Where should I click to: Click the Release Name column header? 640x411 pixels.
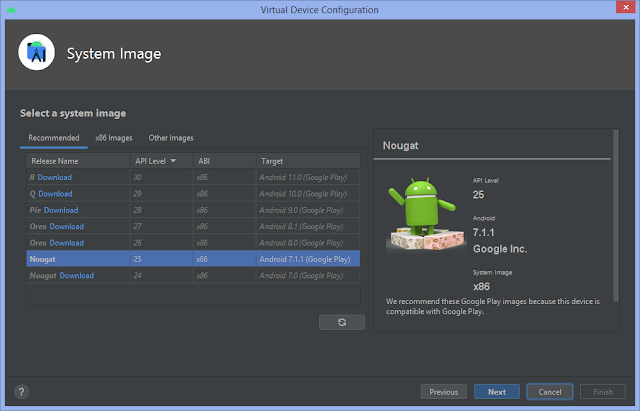78,161
